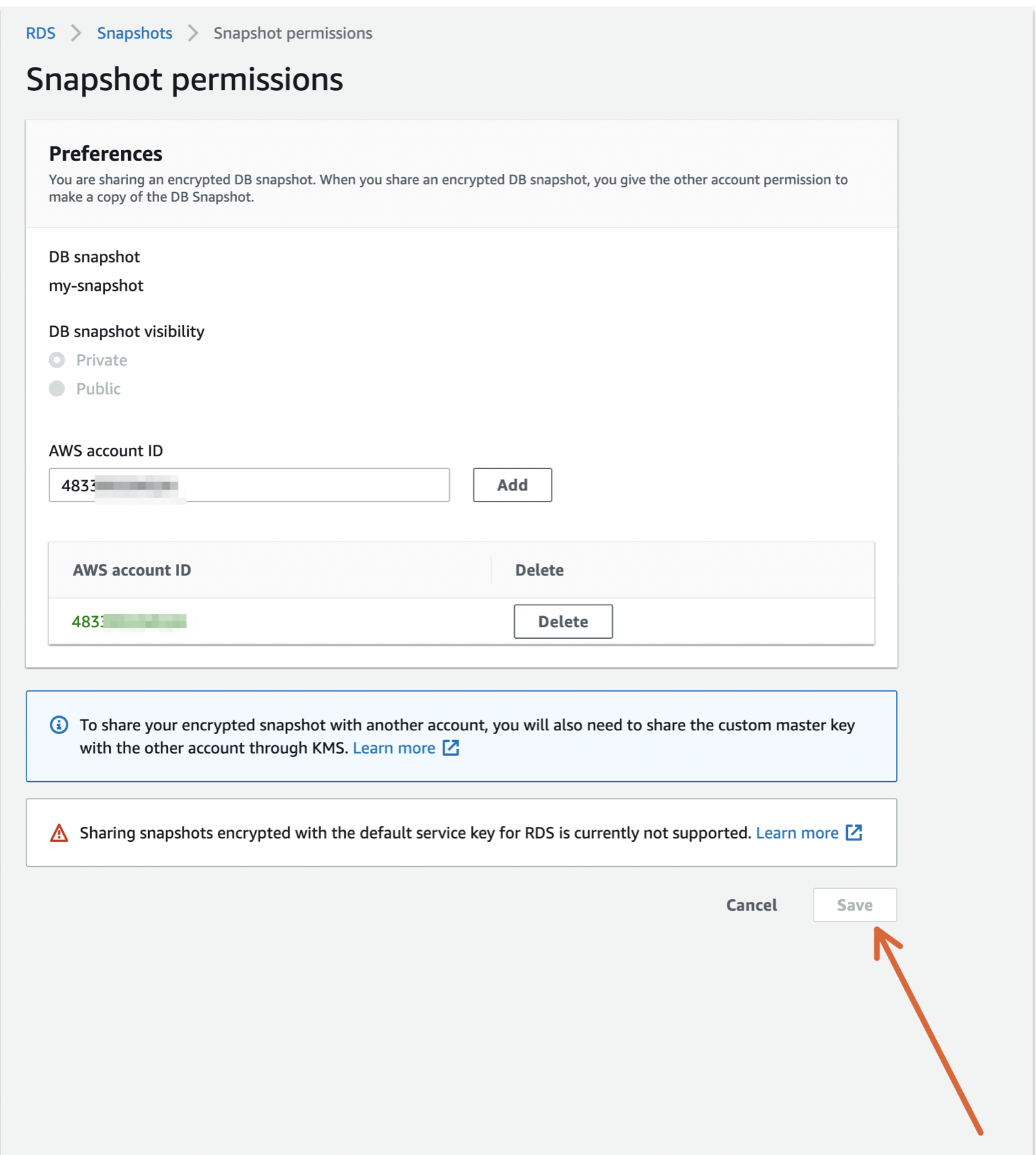Open the RDS breadcrumb link
1036x1155 pixels.
[41, 33]
